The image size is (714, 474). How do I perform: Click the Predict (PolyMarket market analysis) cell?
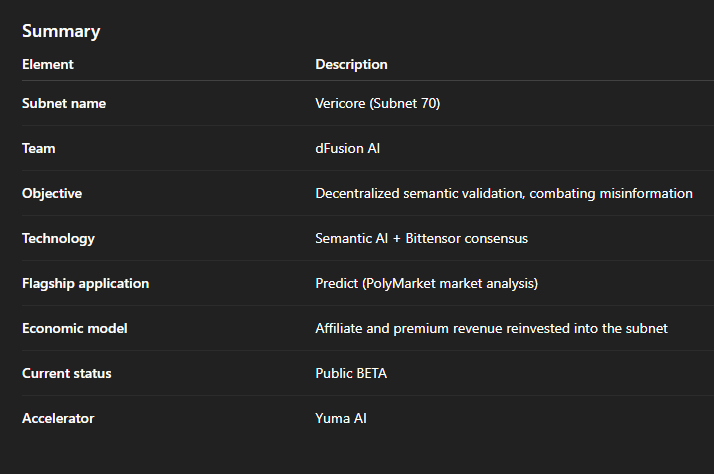tap(426, 283)
